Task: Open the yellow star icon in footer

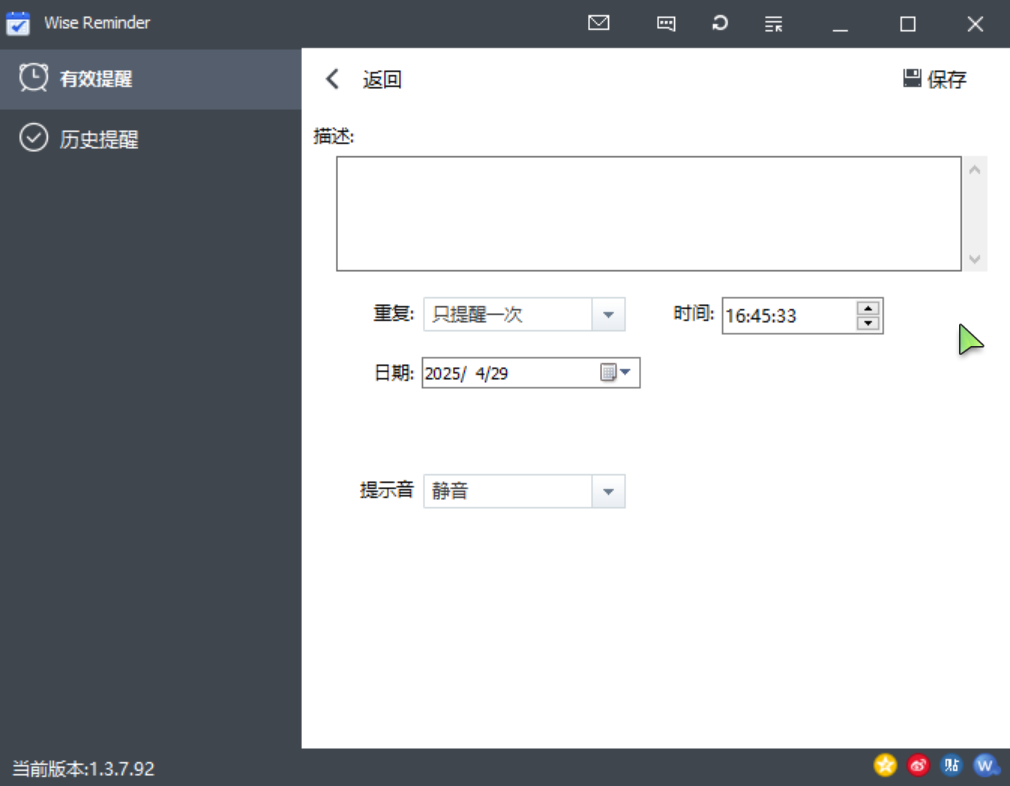Action: (x=885, y=765)
